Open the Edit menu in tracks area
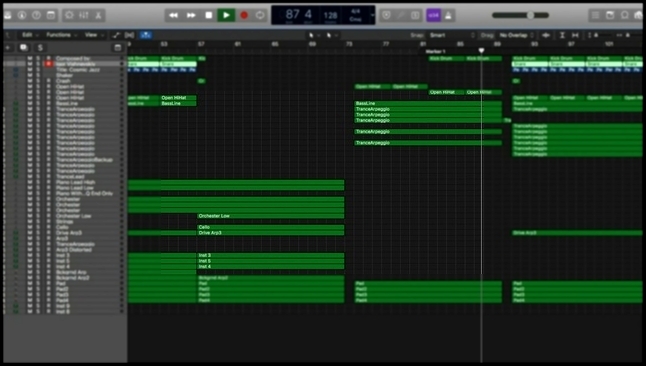This screenshot has height=366, width=646. tap(30, 35)
